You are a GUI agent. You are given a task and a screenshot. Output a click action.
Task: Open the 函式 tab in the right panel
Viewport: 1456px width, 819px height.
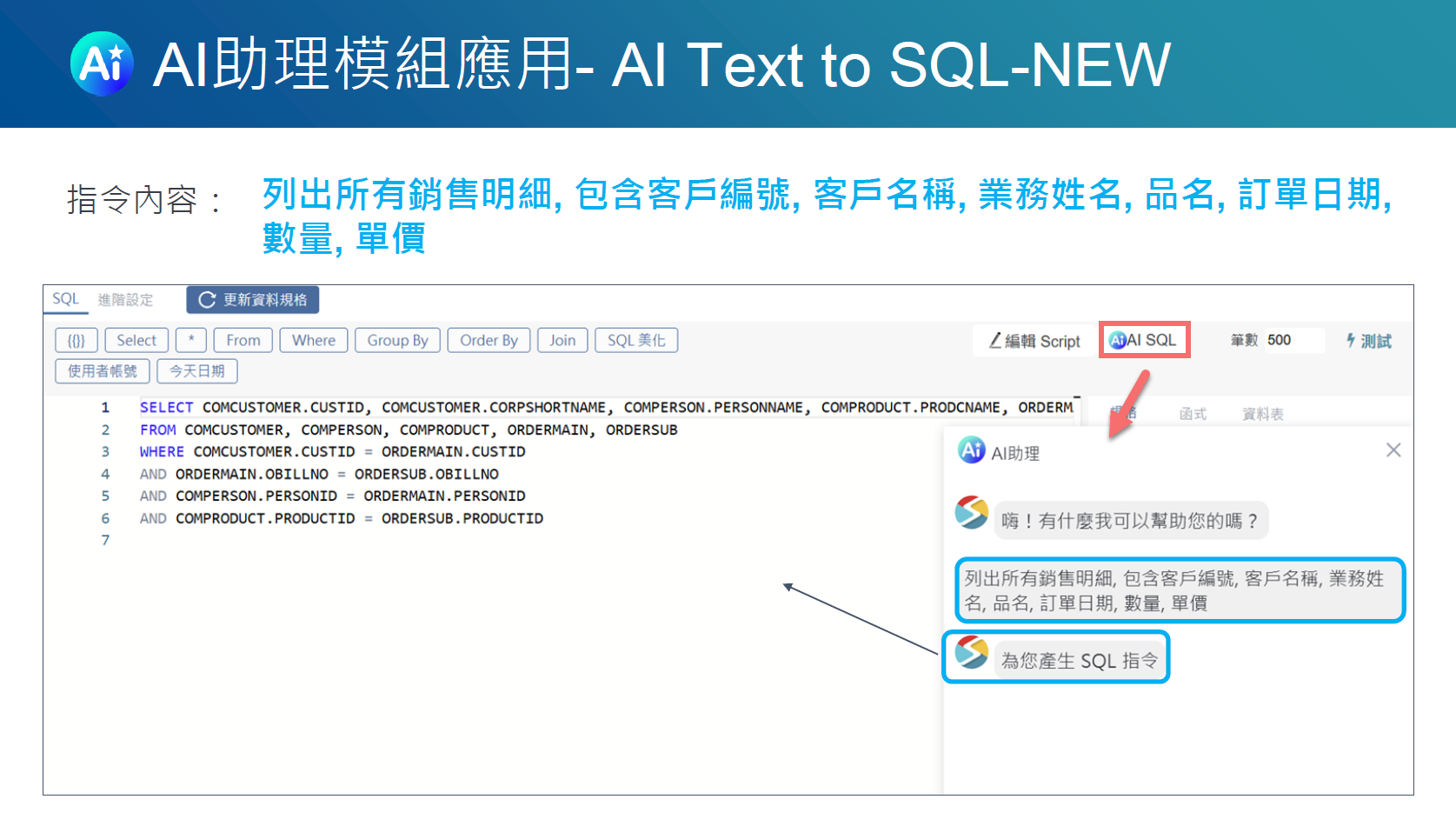point(1193,413)
